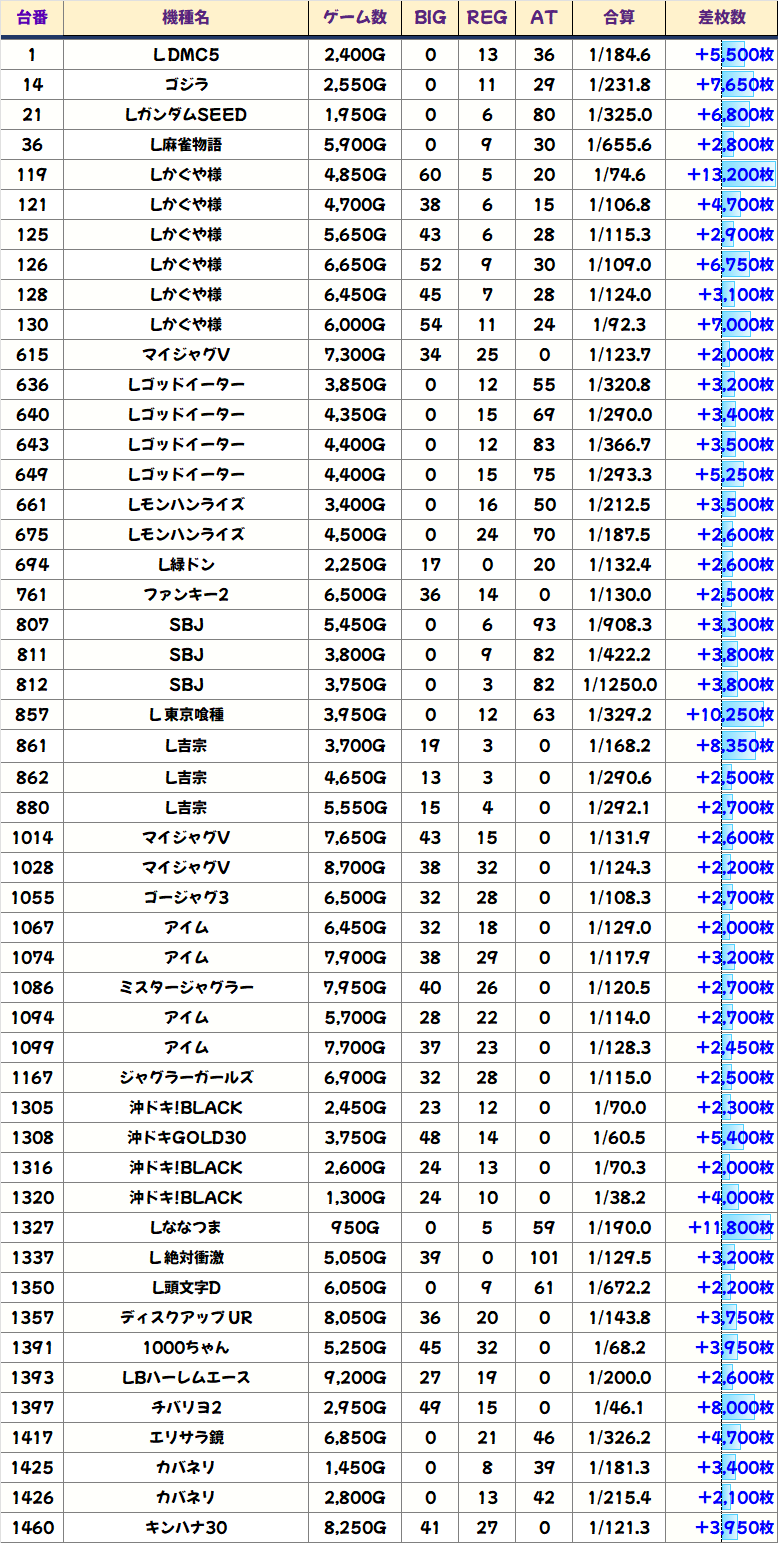Click the 8,250G game count

(x=355, y=1527)
